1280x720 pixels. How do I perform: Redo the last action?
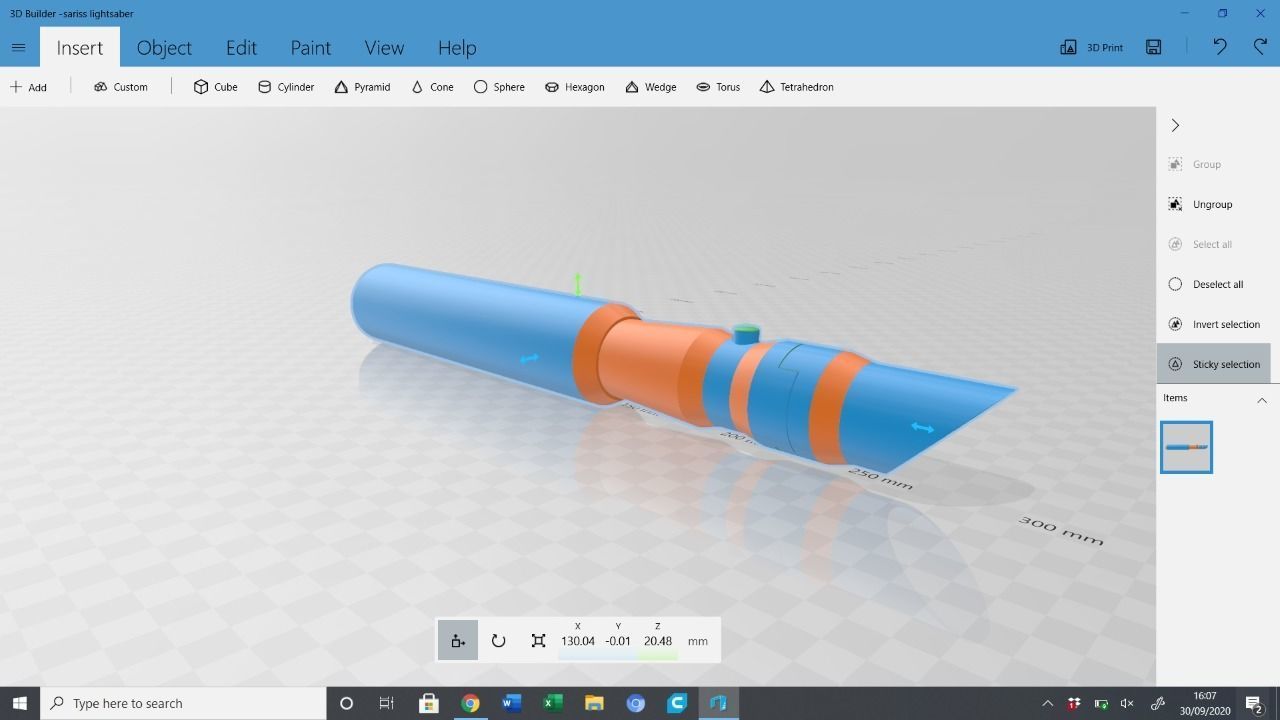(x=1260, y=47)
